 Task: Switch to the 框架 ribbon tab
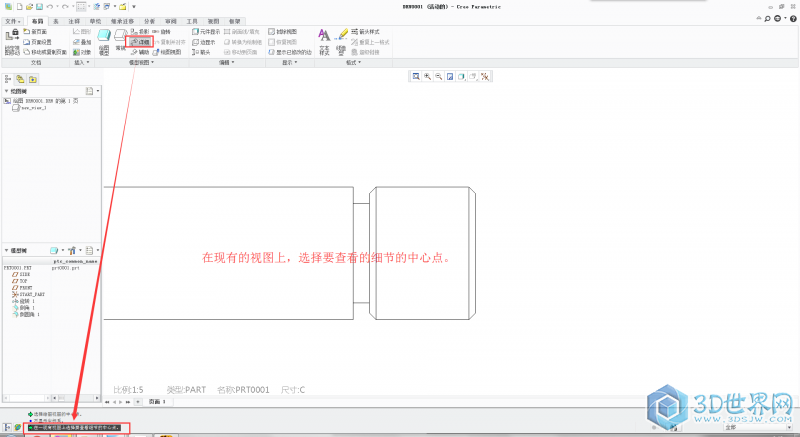(x=235, y=21)
